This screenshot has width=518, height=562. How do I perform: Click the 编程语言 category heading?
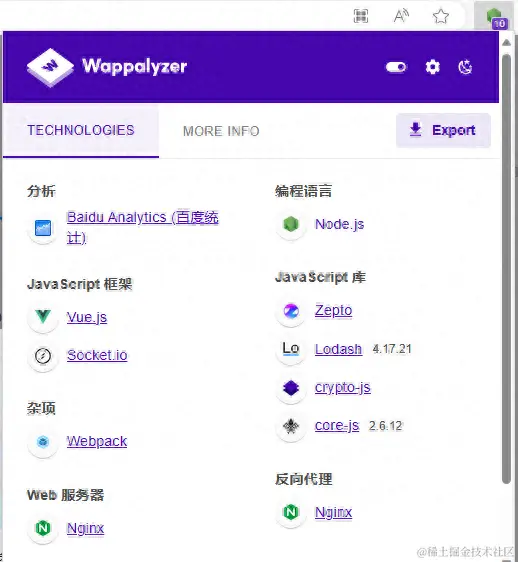303,191
